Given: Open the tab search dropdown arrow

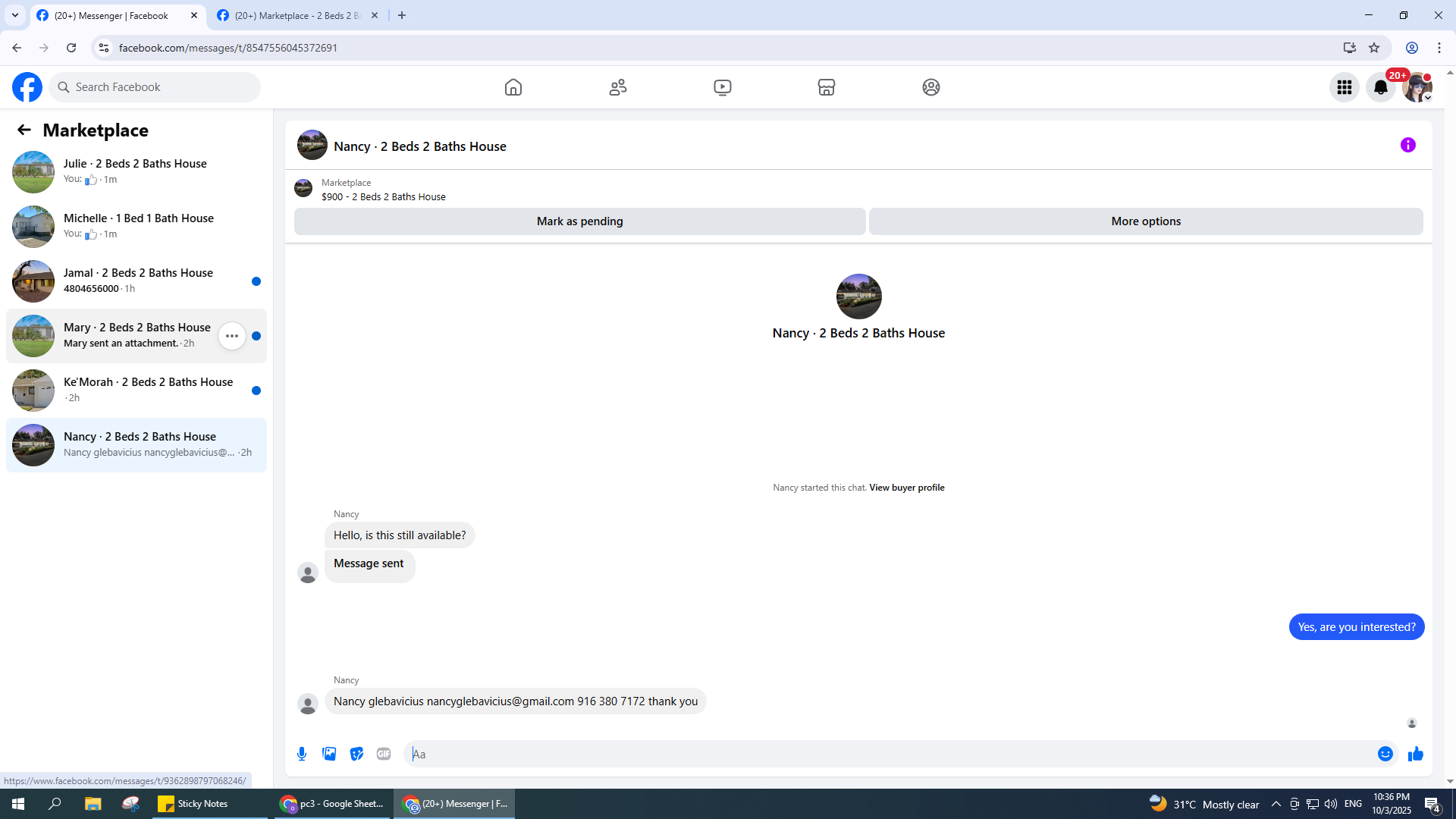Looking at the screenshot, I should coord(15,15).
